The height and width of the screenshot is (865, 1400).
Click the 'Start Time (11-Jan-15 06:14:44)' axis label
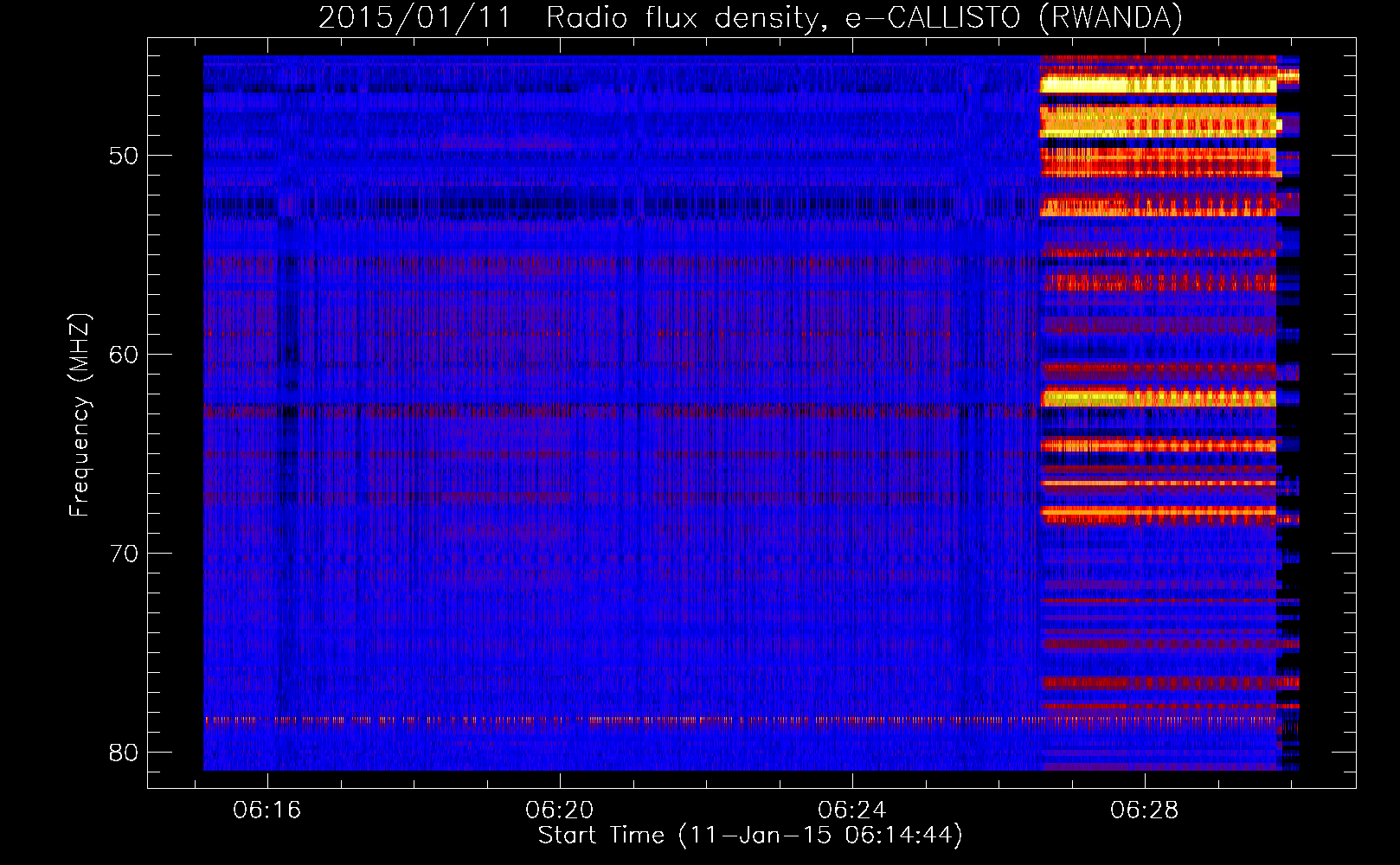[750, 836]
